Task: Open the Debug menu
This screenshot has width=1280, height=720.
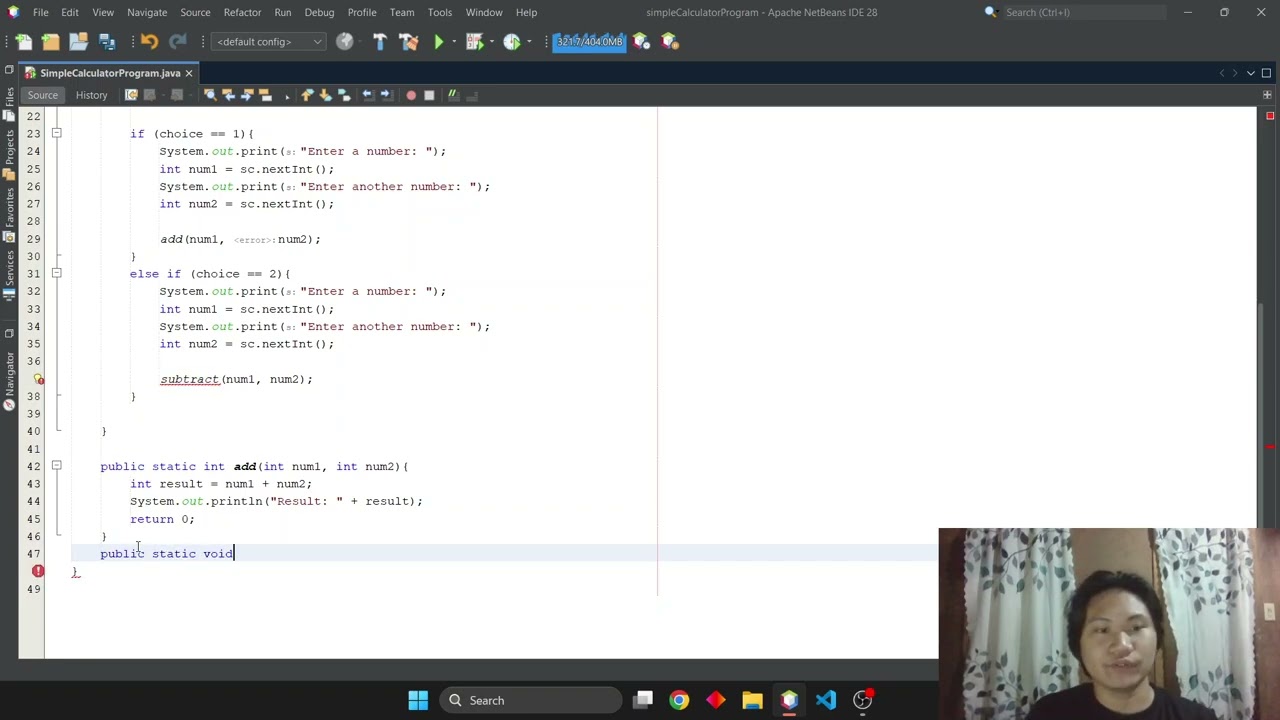Action: pyautogui.click(x=319, y=12)
